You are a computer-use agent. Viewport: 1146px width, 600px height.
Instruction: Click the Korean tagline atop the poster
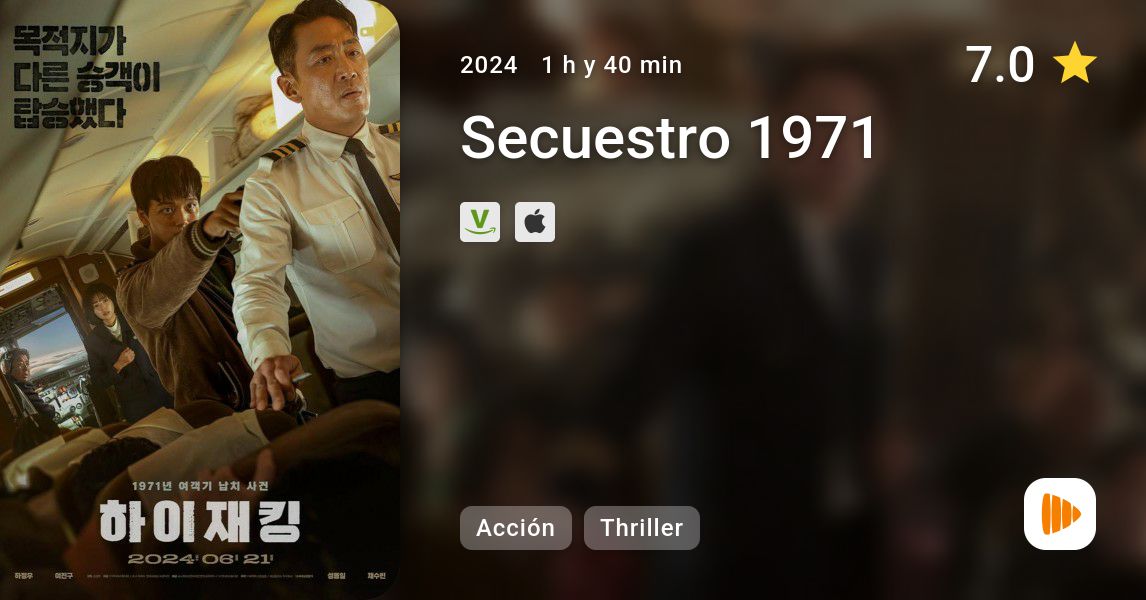coord(86,77)
